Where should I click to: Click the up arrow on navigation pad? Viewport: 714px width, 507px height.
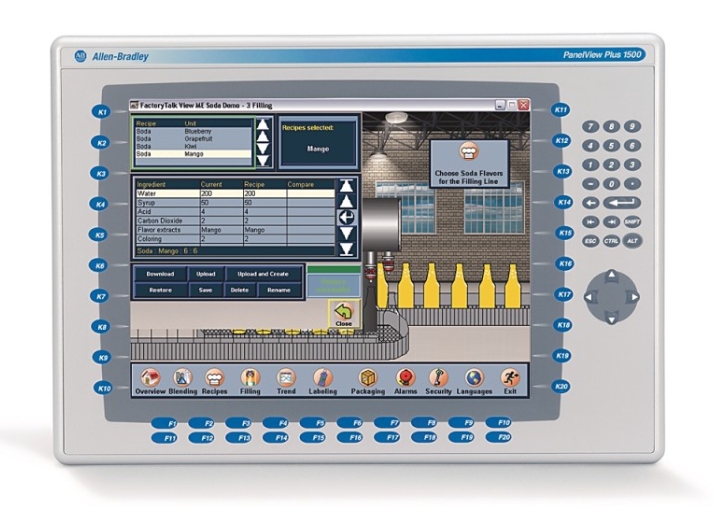(612, 275)
